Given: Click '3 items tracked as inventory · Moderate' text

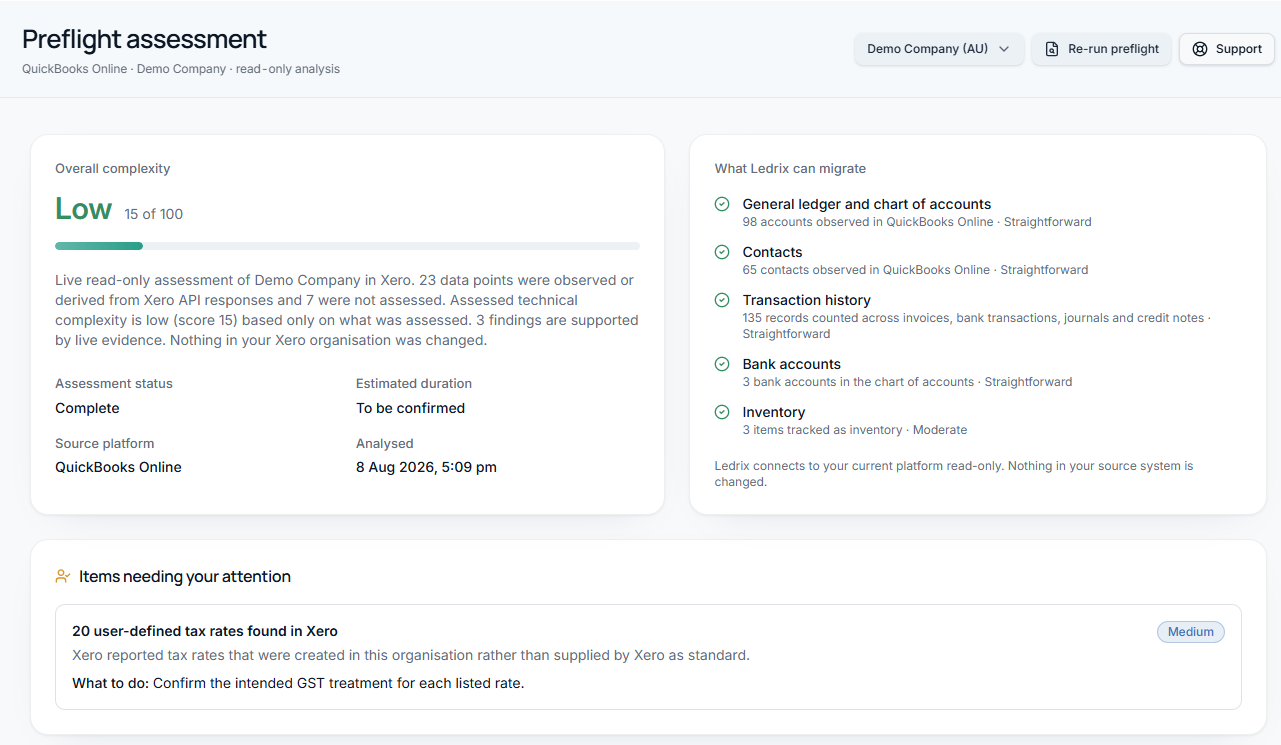Looking at the screenshot, I should click(x=855, y=430).
